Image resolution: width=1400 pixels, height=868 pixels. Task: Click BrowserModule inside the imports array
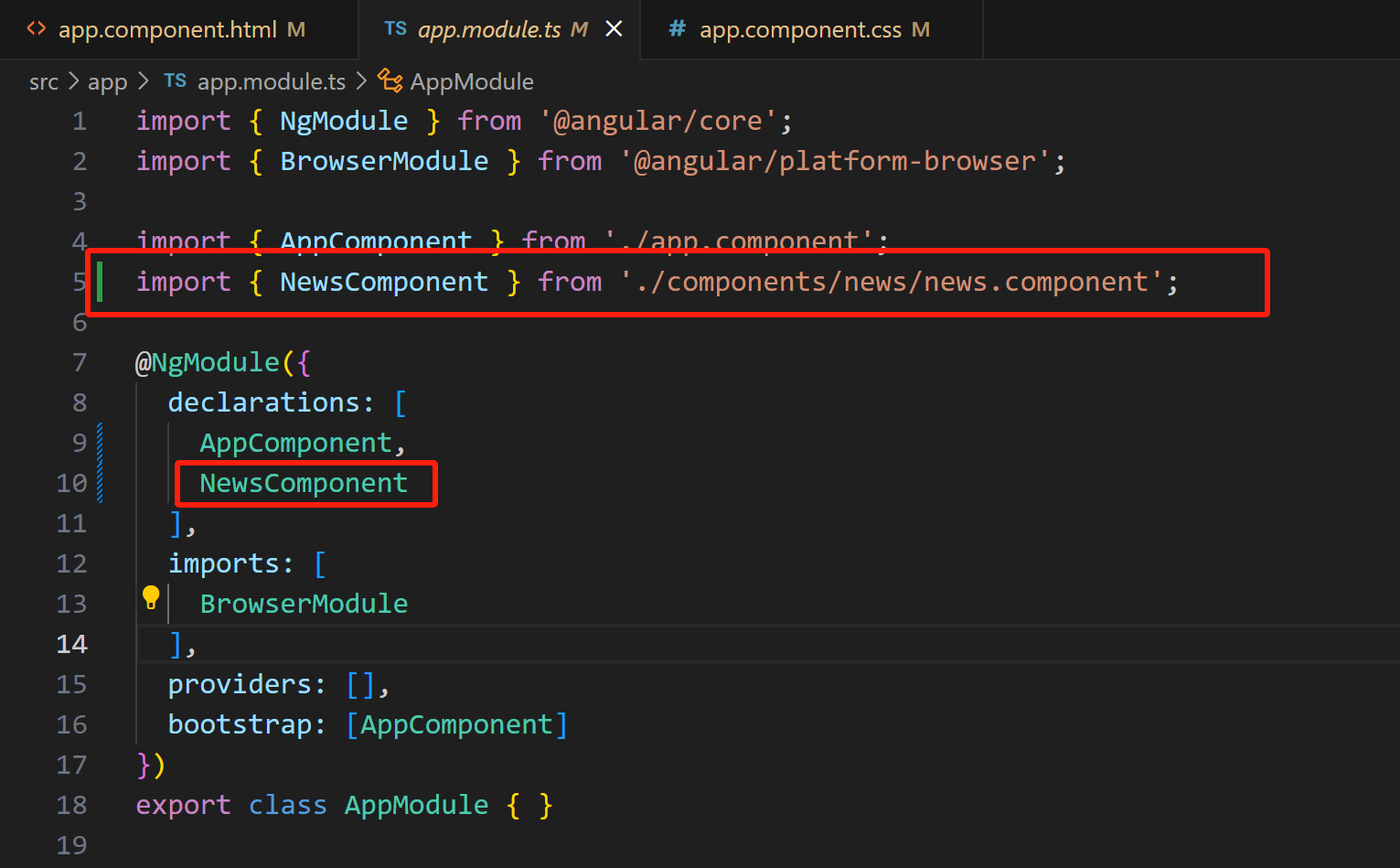point(304,604)
